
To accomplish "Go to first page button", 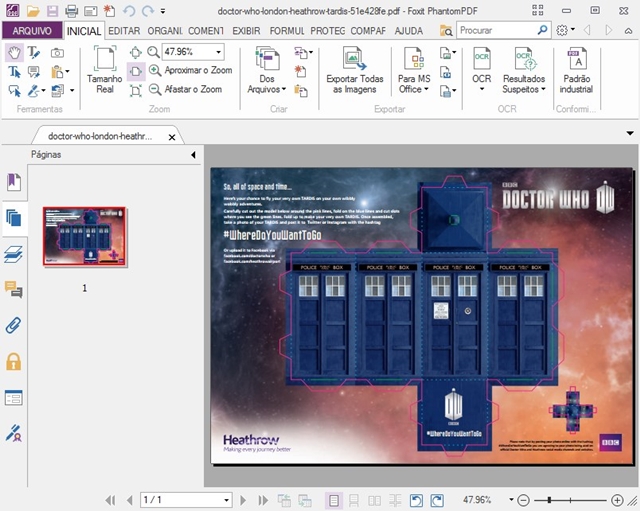I will pos(110,500).
